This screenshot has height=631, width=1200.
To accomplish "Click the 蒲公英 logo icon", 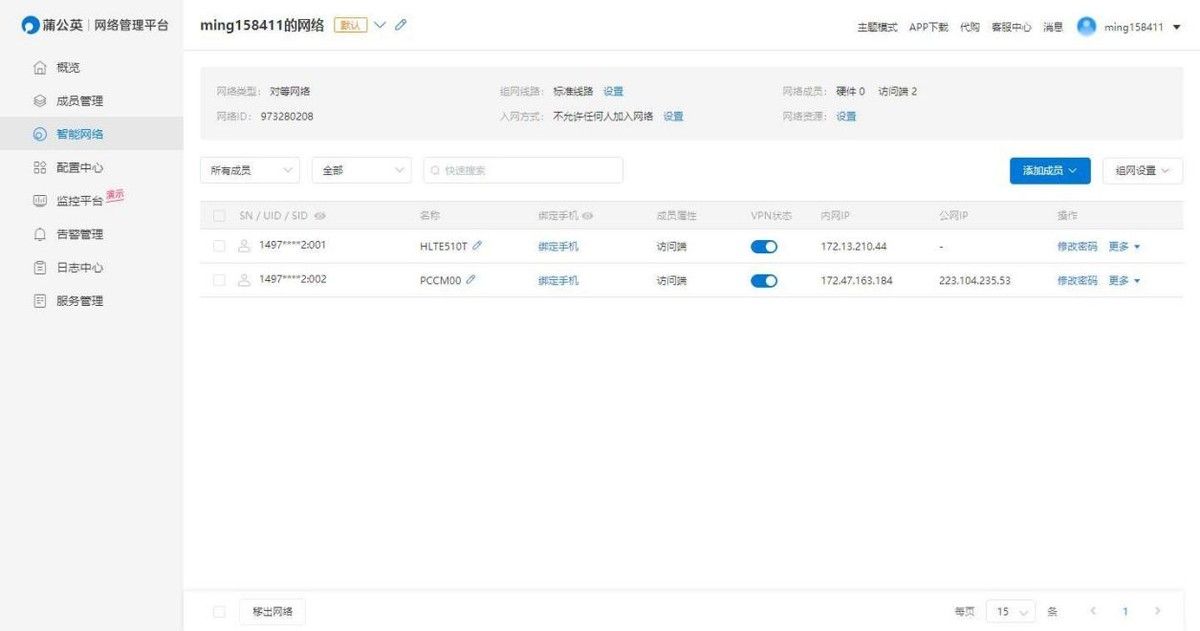I will [32, 26].
